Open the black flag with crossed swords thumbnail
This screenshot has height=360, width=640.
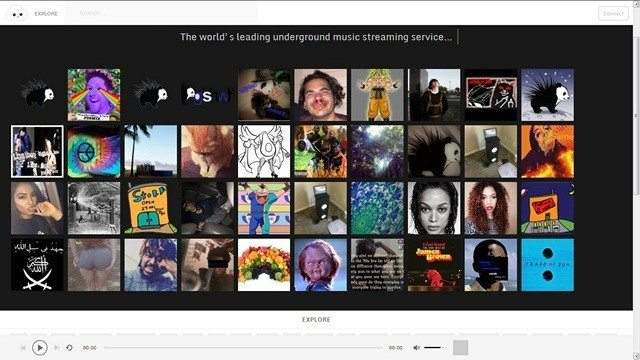click(37, 265)
